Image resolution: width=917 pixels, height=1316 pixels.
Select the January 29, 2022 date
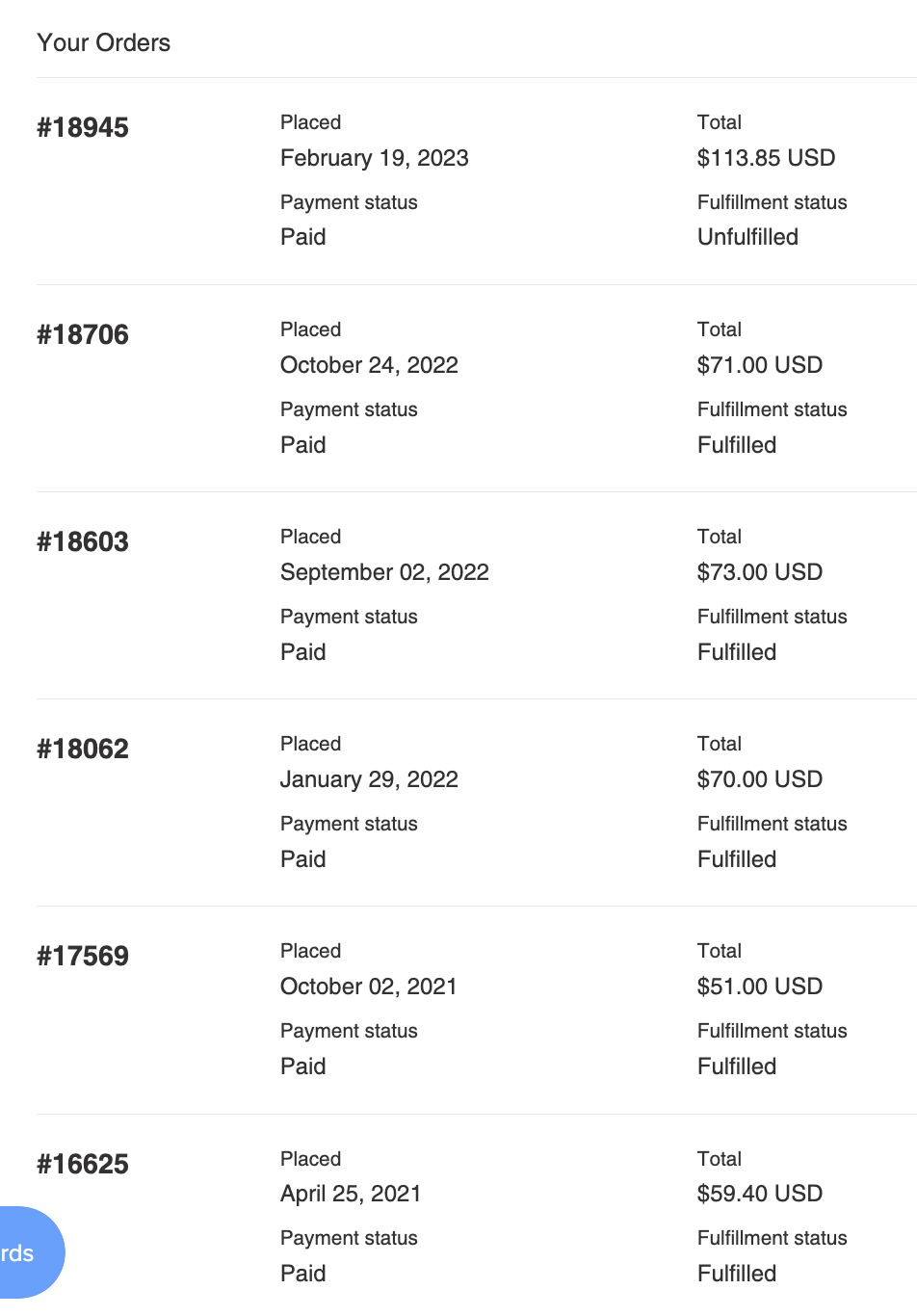pos(369,779)
